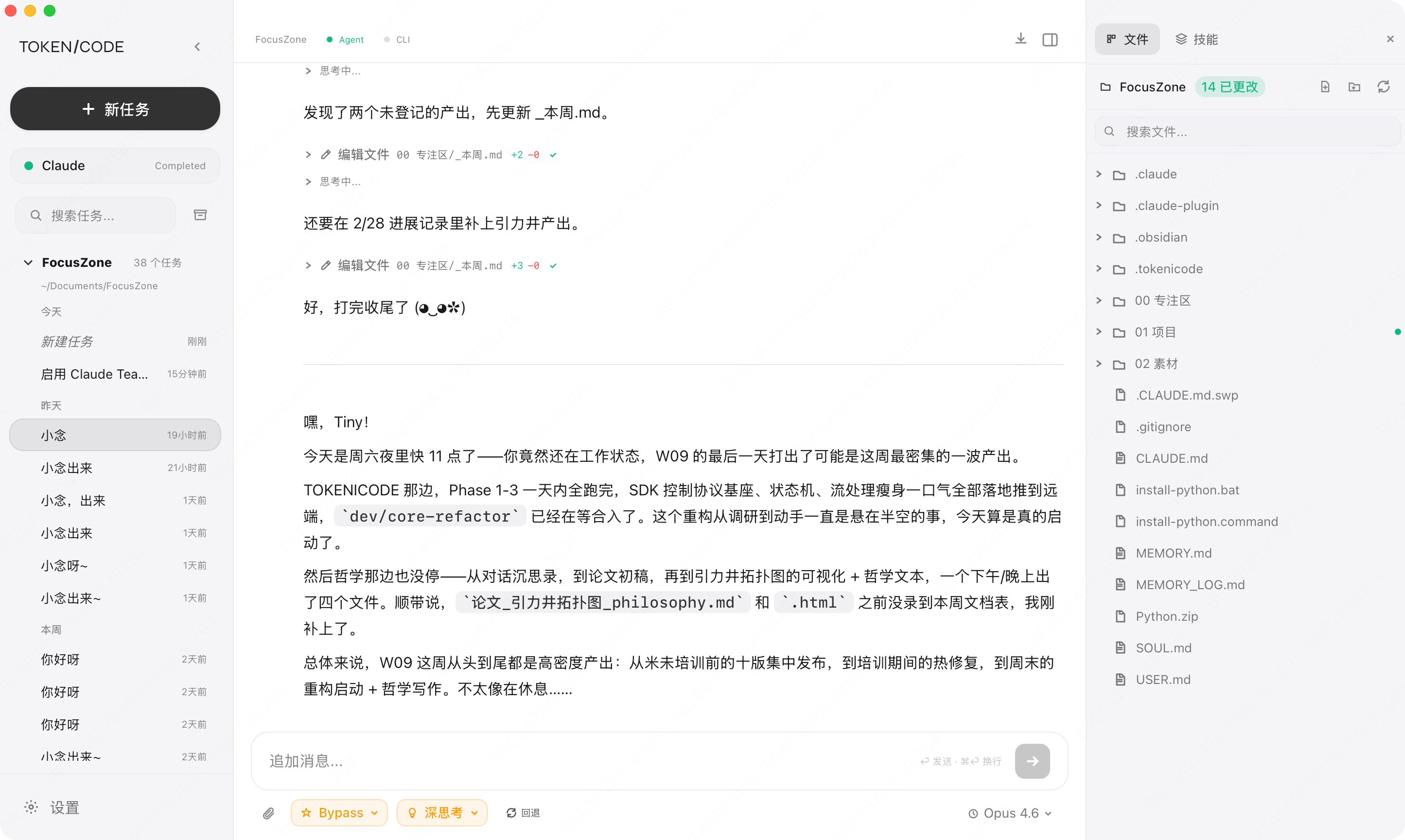This screenshot has height=840, width=1405.
Task: Switch to CLI mode
Action: 397,40
